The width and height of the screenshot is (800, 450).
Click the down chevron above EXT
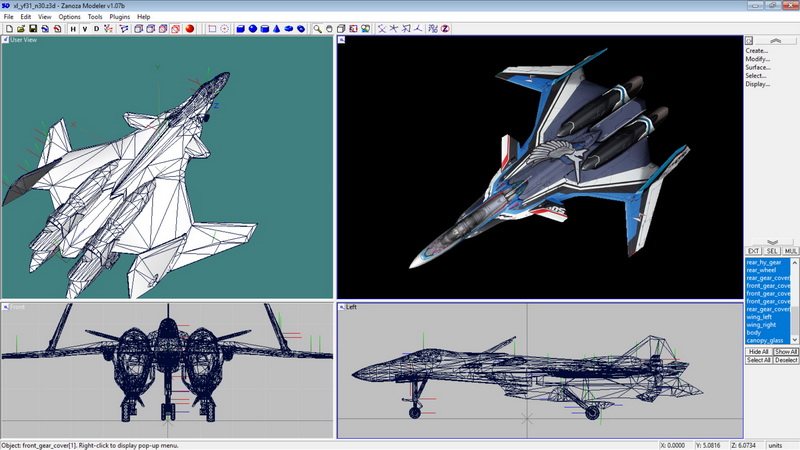(x=772, y=242)
